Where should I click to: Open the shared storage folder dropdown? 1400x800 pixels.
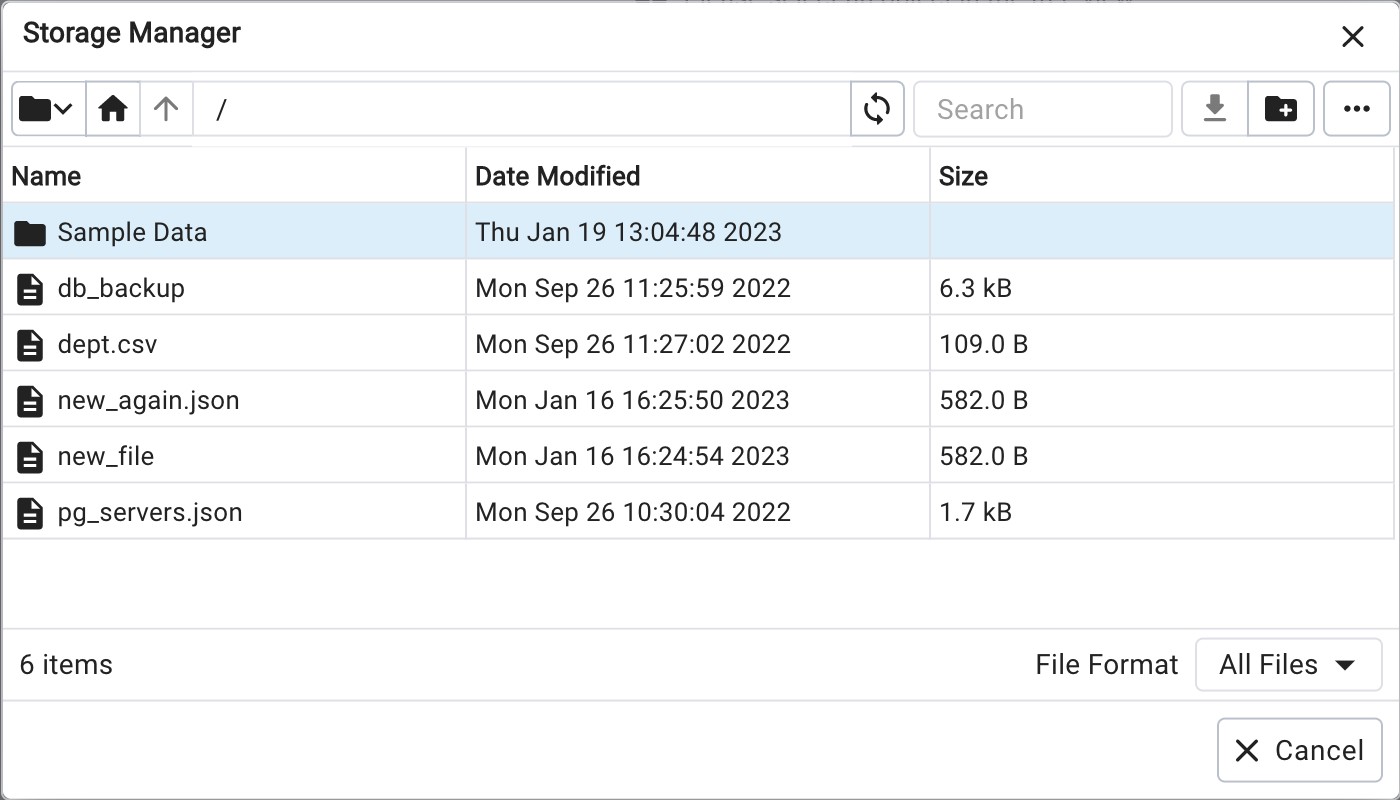pyautogui.click(x=47, y=109)
